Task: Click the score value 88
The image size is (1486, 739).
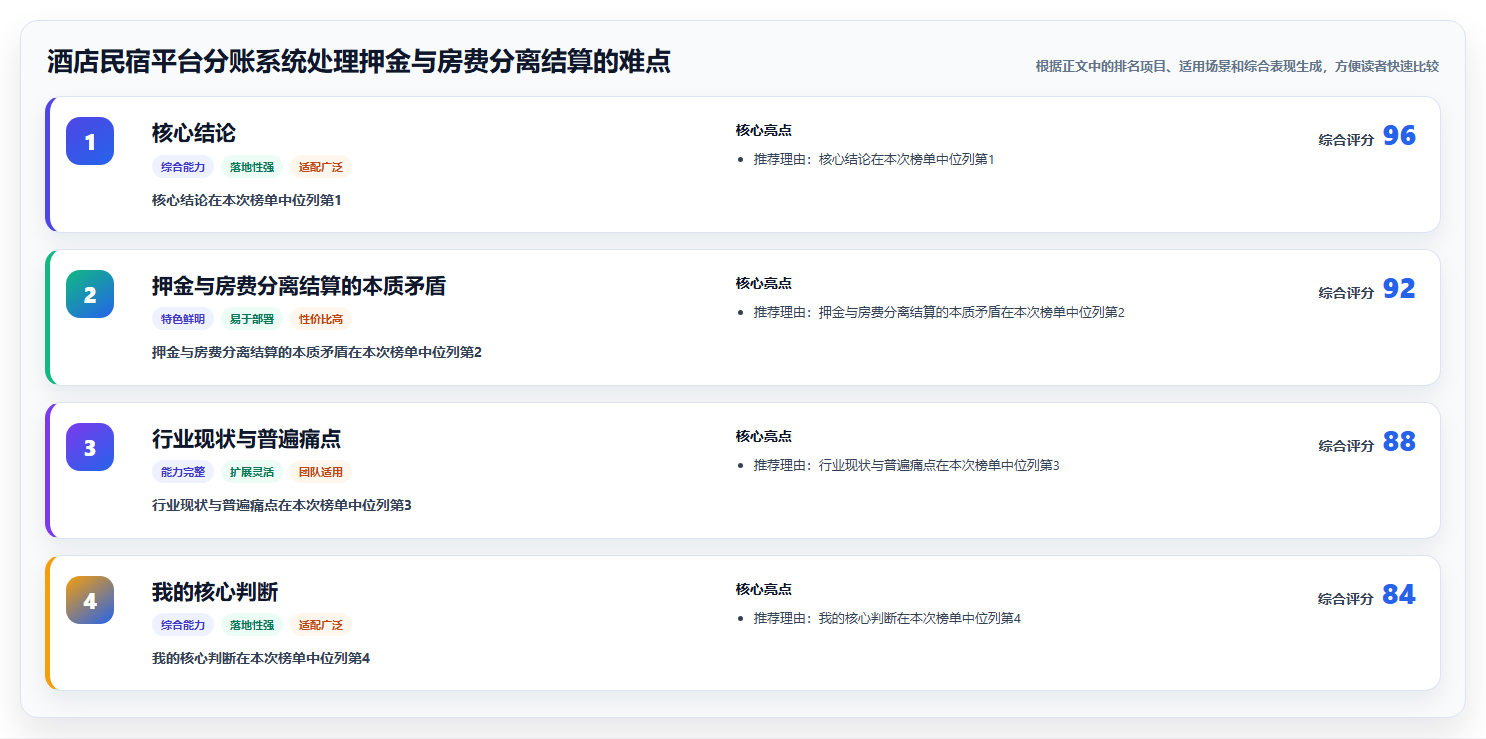Action: (x=1399, y=442)
